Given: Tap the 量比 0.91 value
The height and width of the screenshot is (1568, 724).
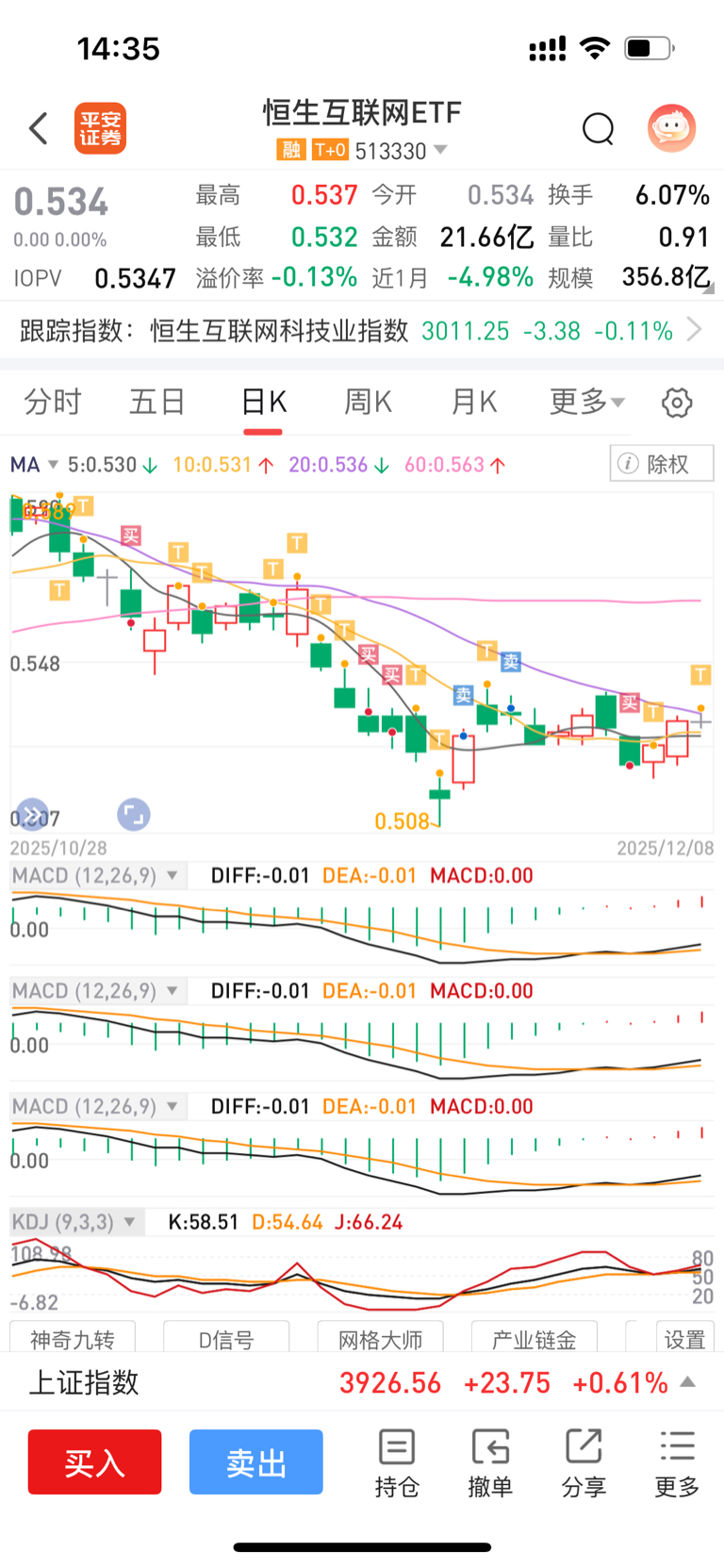Looking at the screenshot, I should point(683,237).
